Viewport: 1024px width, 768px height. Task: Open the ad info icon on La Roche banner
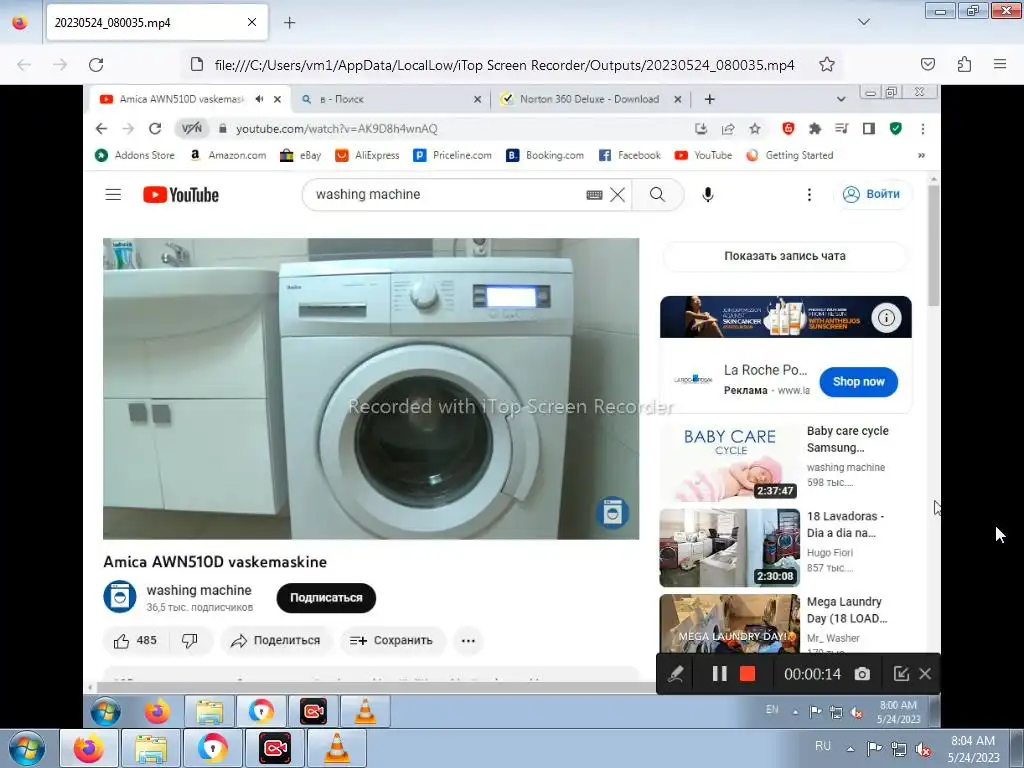(886, 318)
